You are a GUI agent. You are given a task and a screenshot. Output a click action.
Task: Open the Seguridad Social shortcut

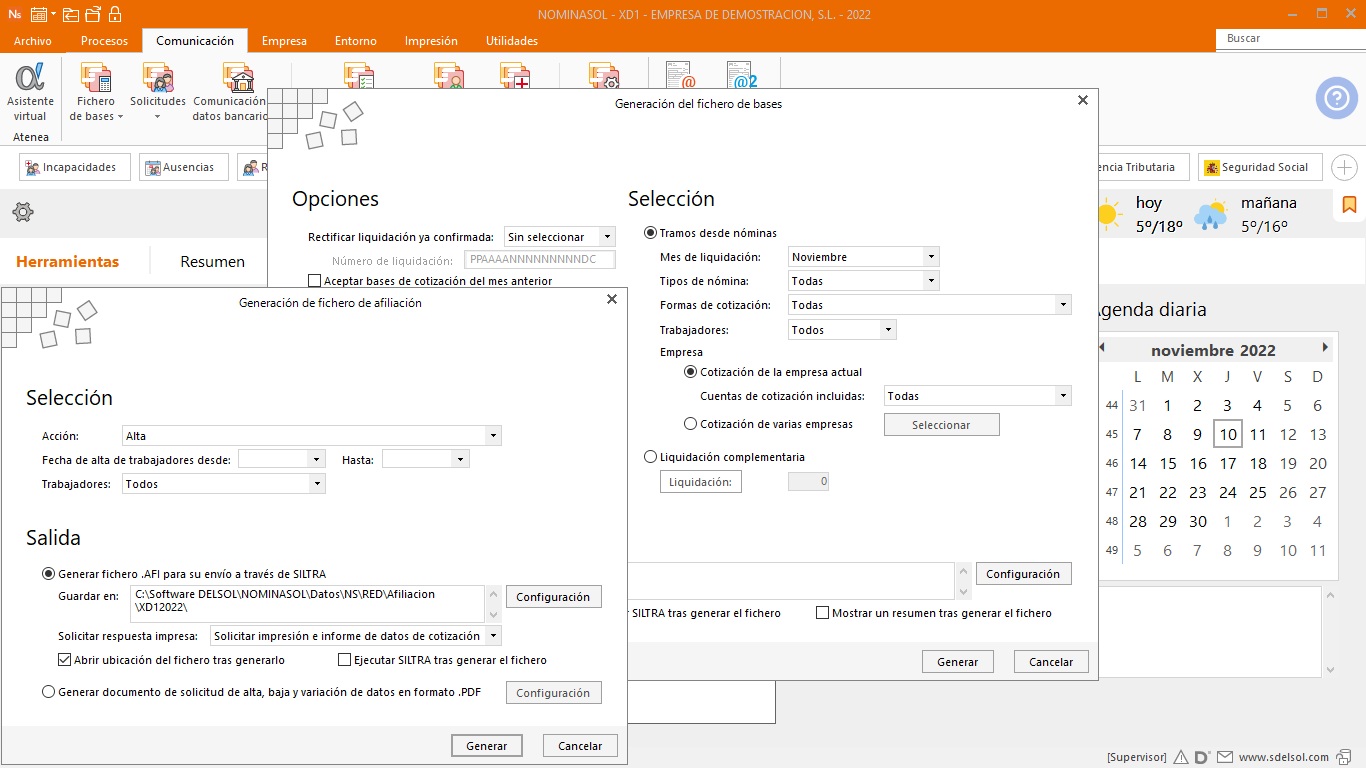(x=1260, y=168)
